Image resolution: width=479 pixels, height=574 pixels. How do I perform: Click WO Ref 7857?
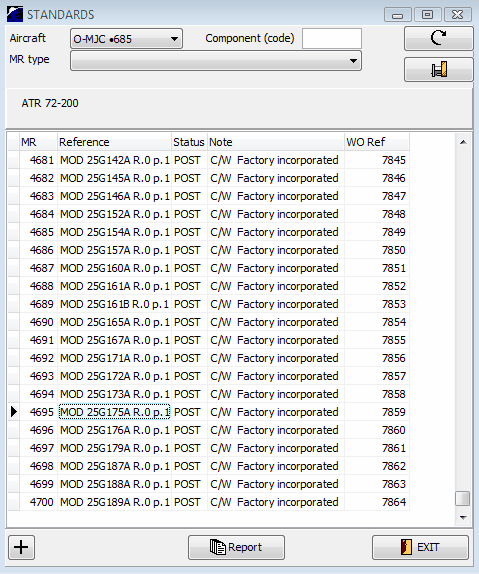pyautogui.click(x=377, y=376)
